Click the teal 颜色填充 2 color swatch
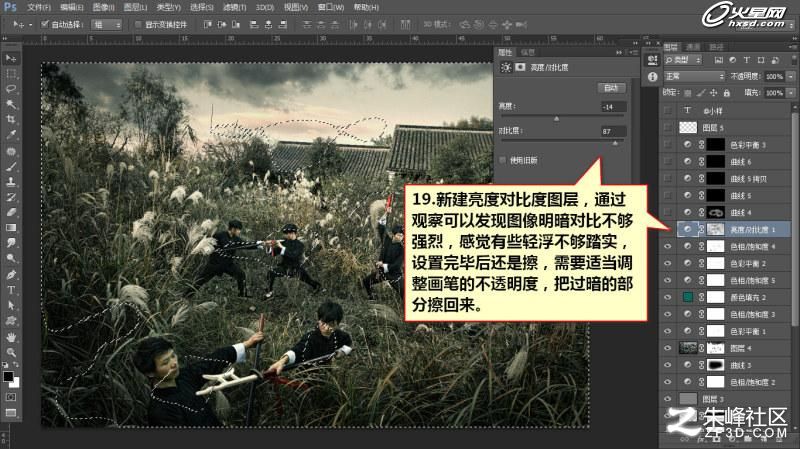 click(x=688, y=297)
